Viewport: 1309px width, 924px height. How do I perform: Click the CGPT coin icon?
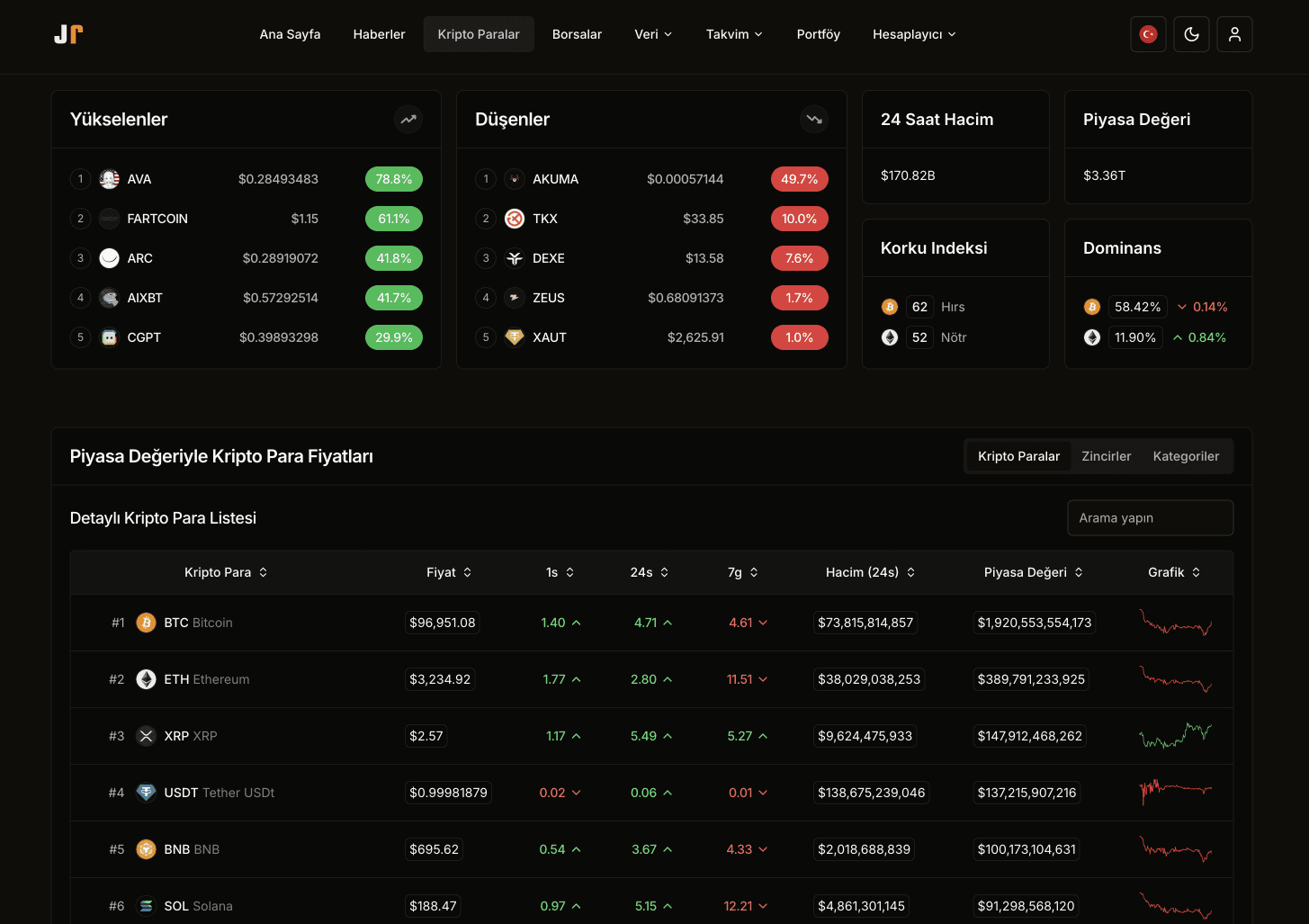[110, 337]
